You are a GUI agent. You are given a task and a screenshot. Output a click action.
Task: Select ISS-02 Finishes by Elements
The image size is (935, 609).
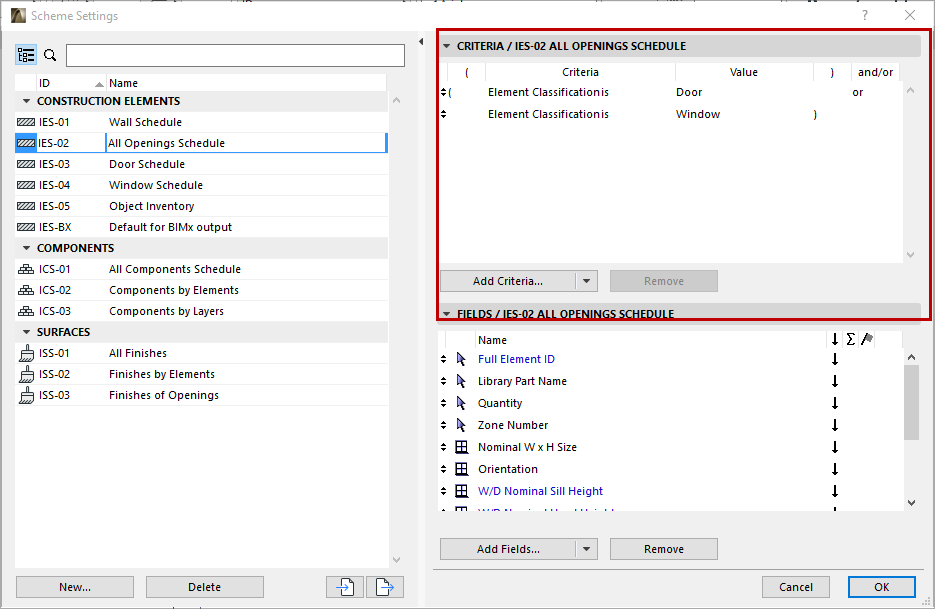click(x=201, y=374)
